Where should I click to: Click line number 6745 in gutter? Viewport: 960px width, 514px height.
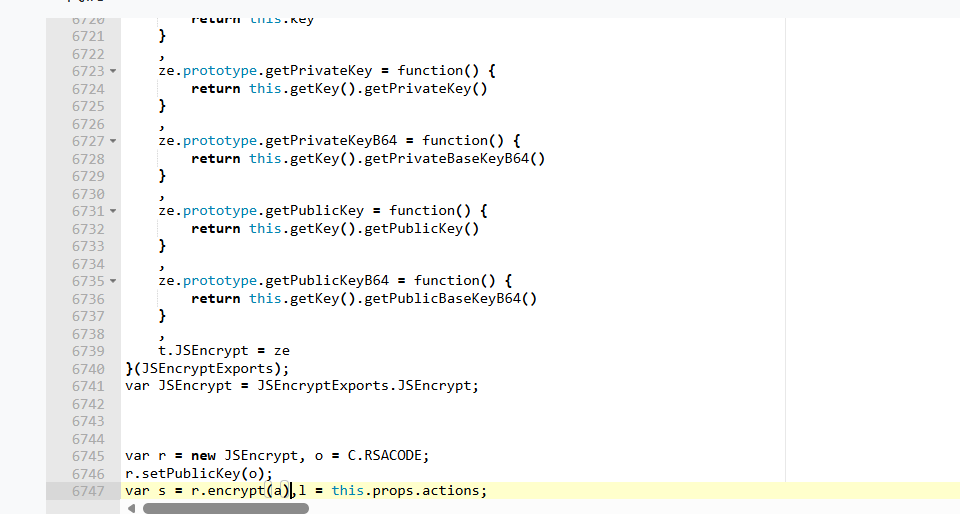pos(88,456)
